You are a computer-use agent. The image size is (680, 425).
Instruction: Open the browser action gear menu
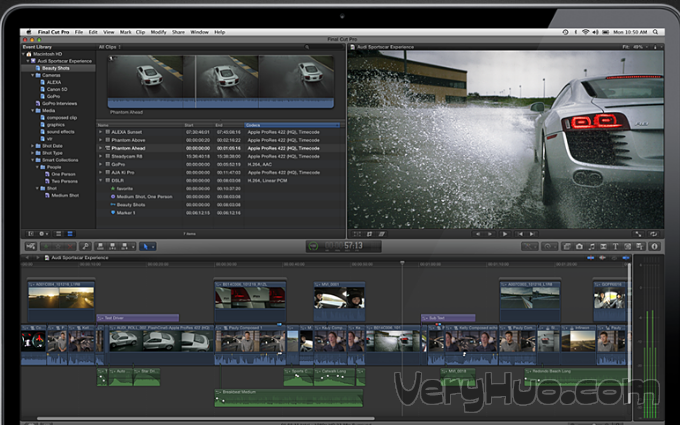[x=43, y=234]
